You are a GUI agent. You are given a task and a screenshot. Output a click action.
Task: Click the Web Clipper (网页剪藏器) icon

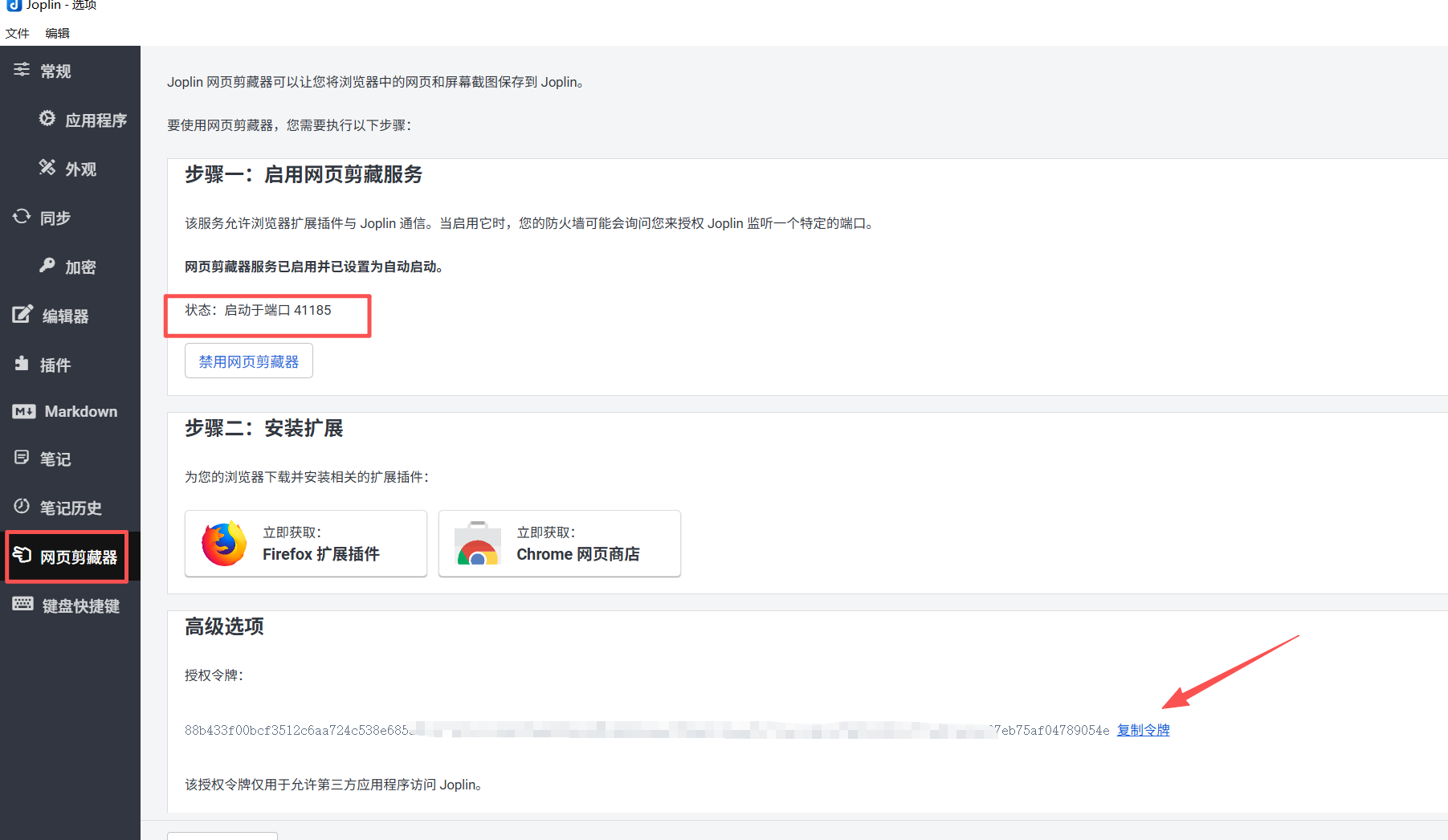[x=22, y=555]
